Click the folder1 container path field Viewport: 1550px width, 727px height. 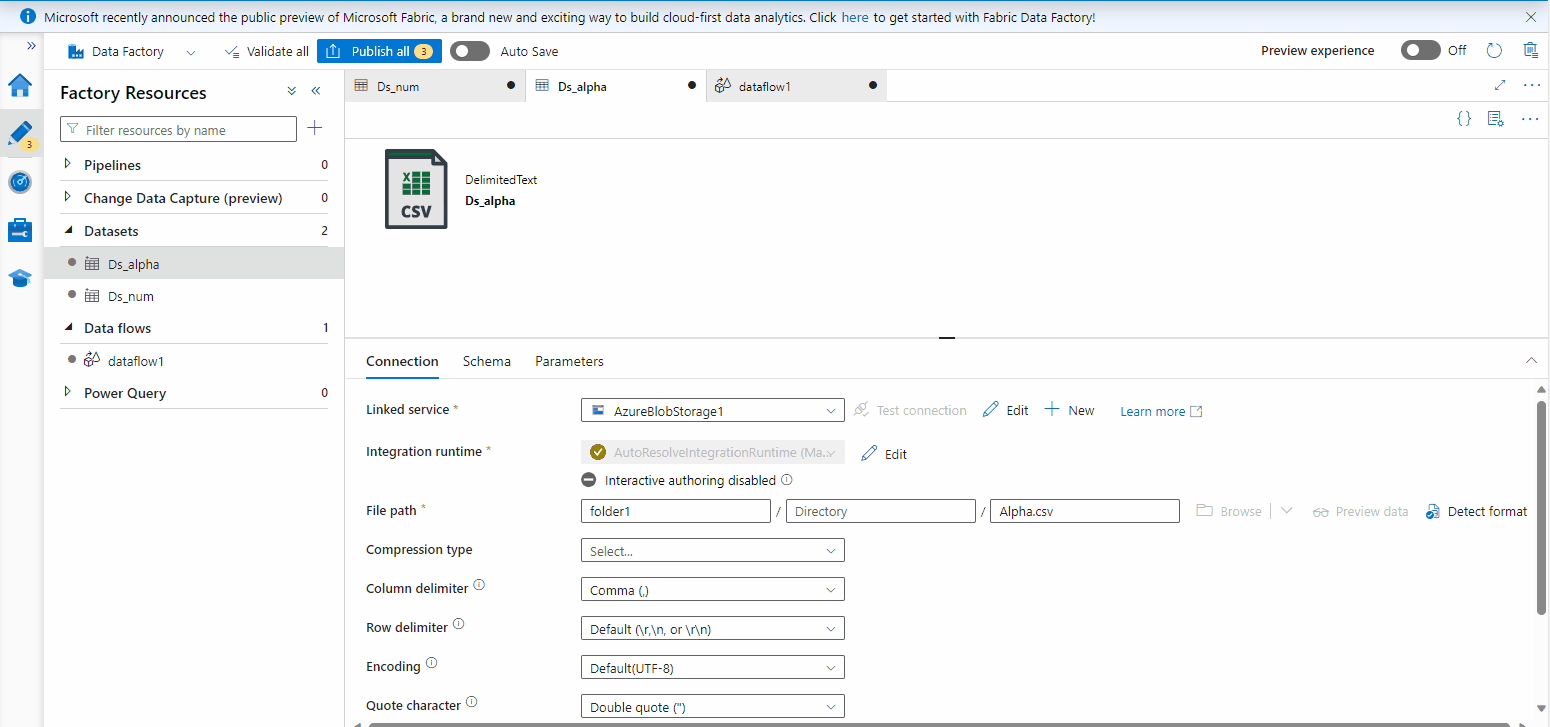(676, 511)
